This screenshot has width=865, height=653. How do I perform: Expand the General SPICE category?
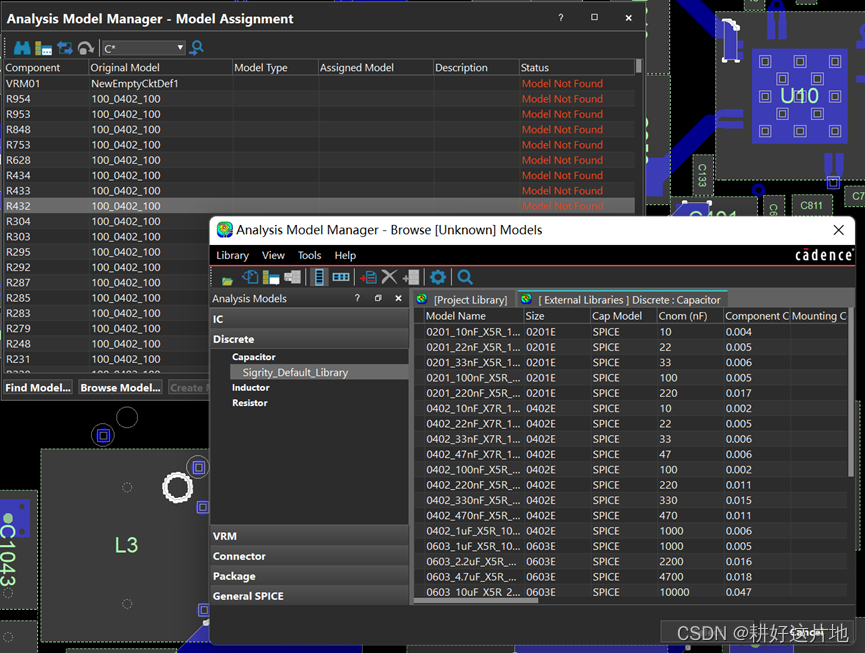309,596
